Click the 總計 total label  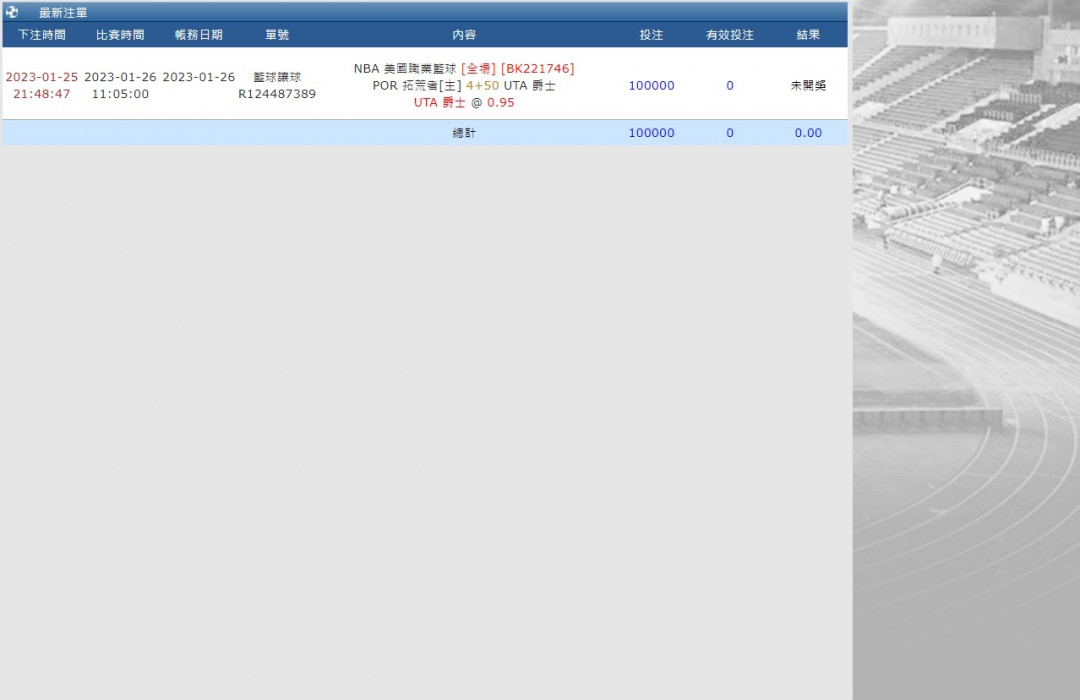(464, 133)
